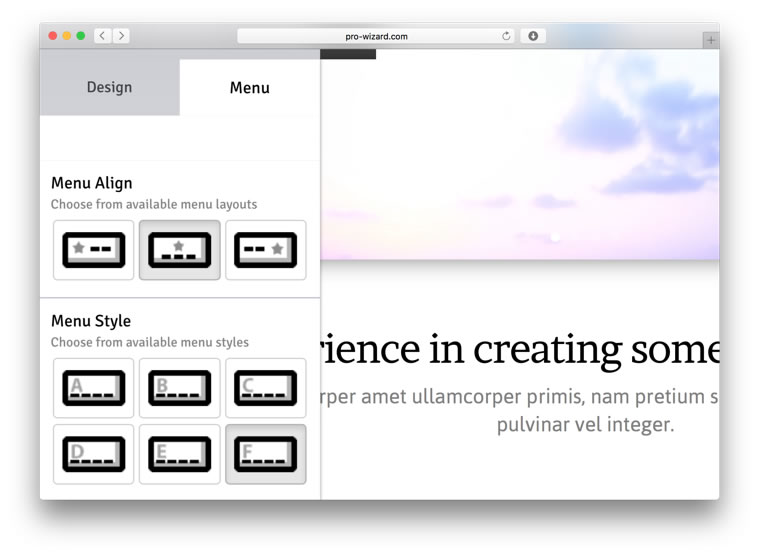Open the browser downloads button
Viewport: 759px width, 556px height.
pyautogui.click(x=533, y=36)
